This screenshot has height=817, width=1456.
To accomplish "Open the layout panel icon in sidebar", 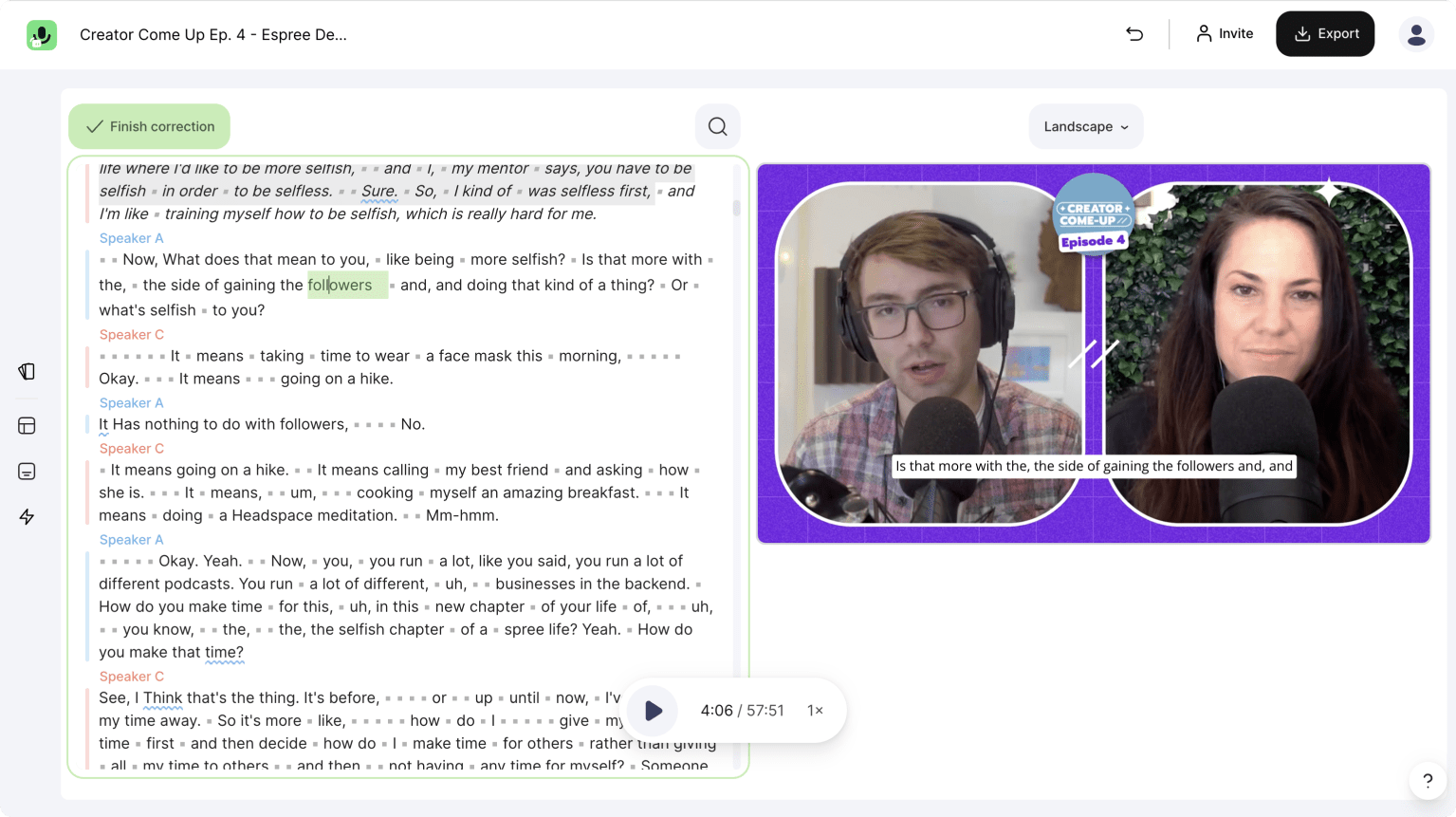I will pyautogui.click(x=27, y=426).
